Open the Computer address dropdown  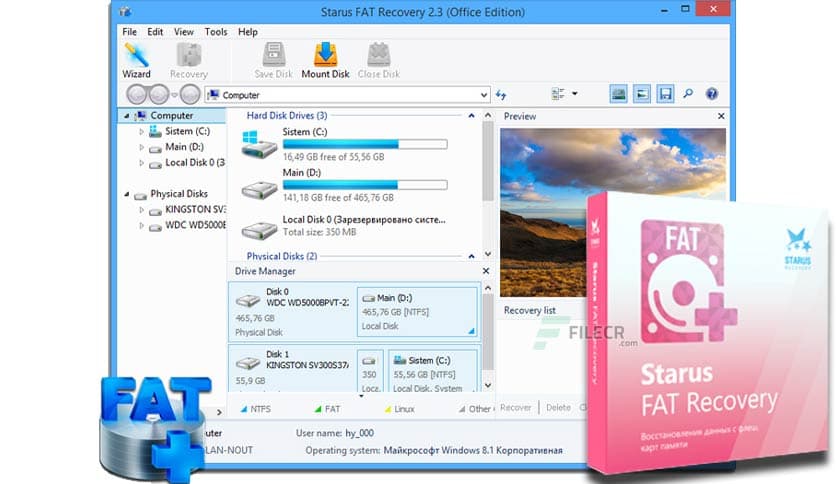[x=483, y=95]
